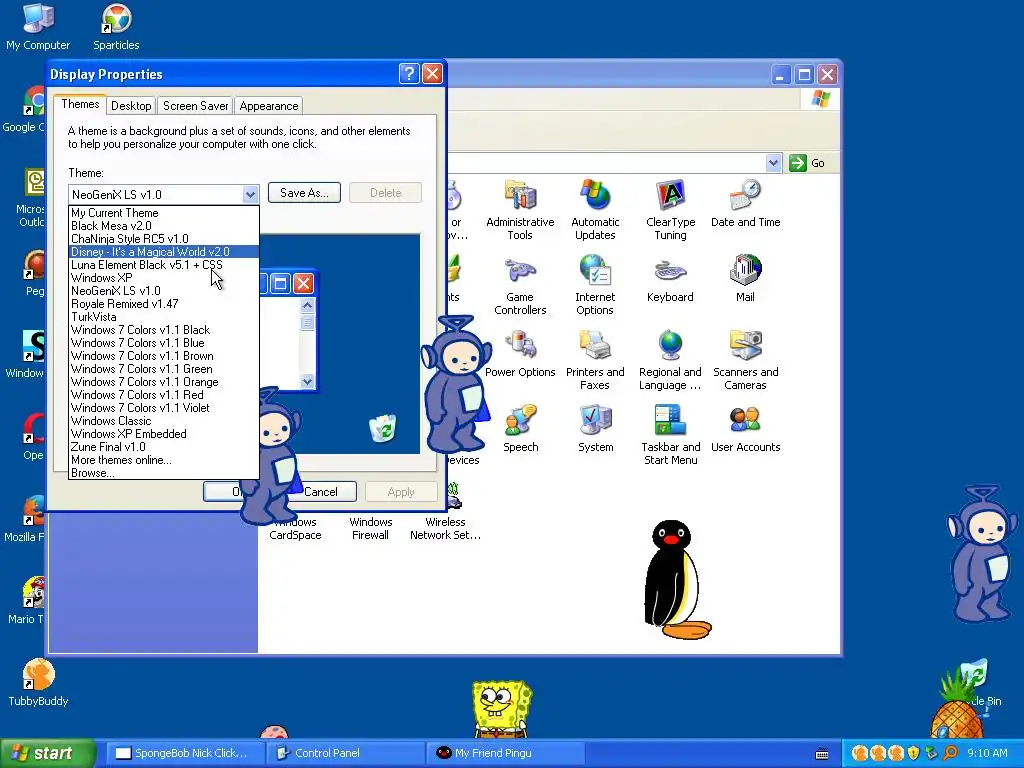1024x768 pixels.
Task: Open Regional and Language options
Action: point(670,360)
